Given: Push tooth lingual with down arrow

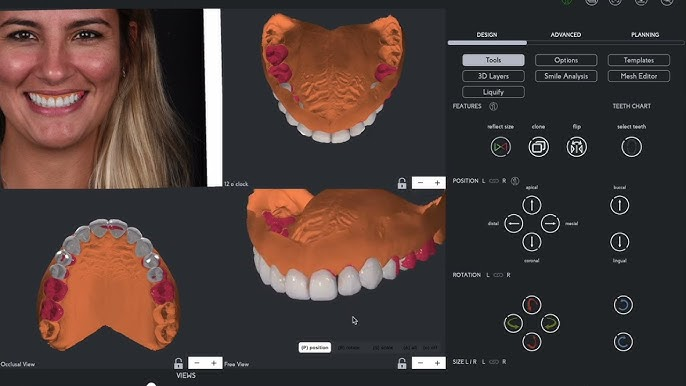Looking at the screenshot, I should point(620,242).
